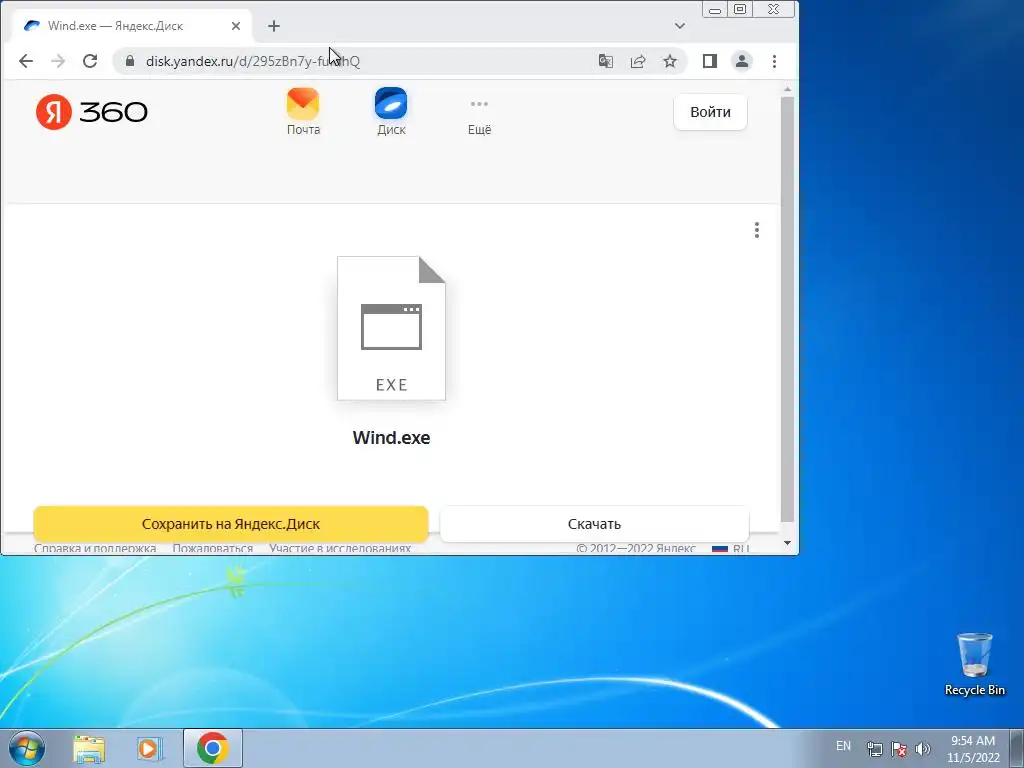The width and height of the screenshot is (1024, 768).
Task: Open Windows Explorer from taskbar
Action: 89,748
